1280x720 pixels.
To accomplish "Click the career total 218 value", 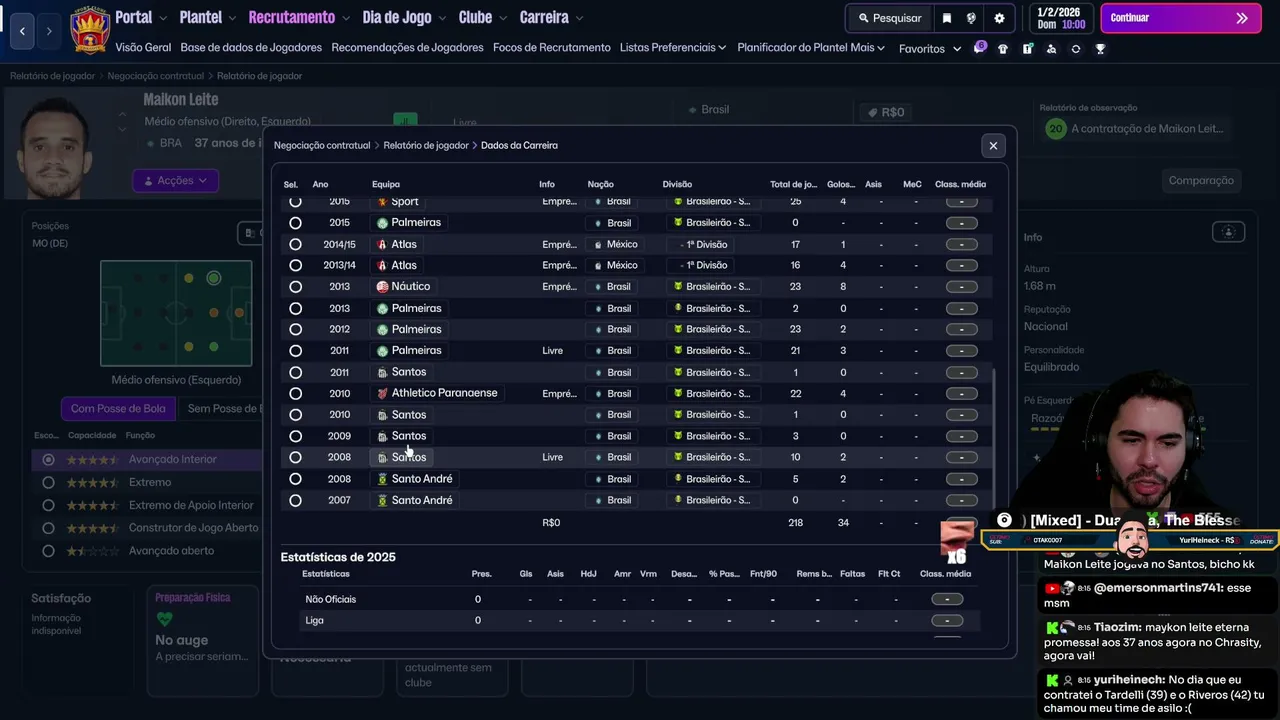I will click(x=795, y=523).
